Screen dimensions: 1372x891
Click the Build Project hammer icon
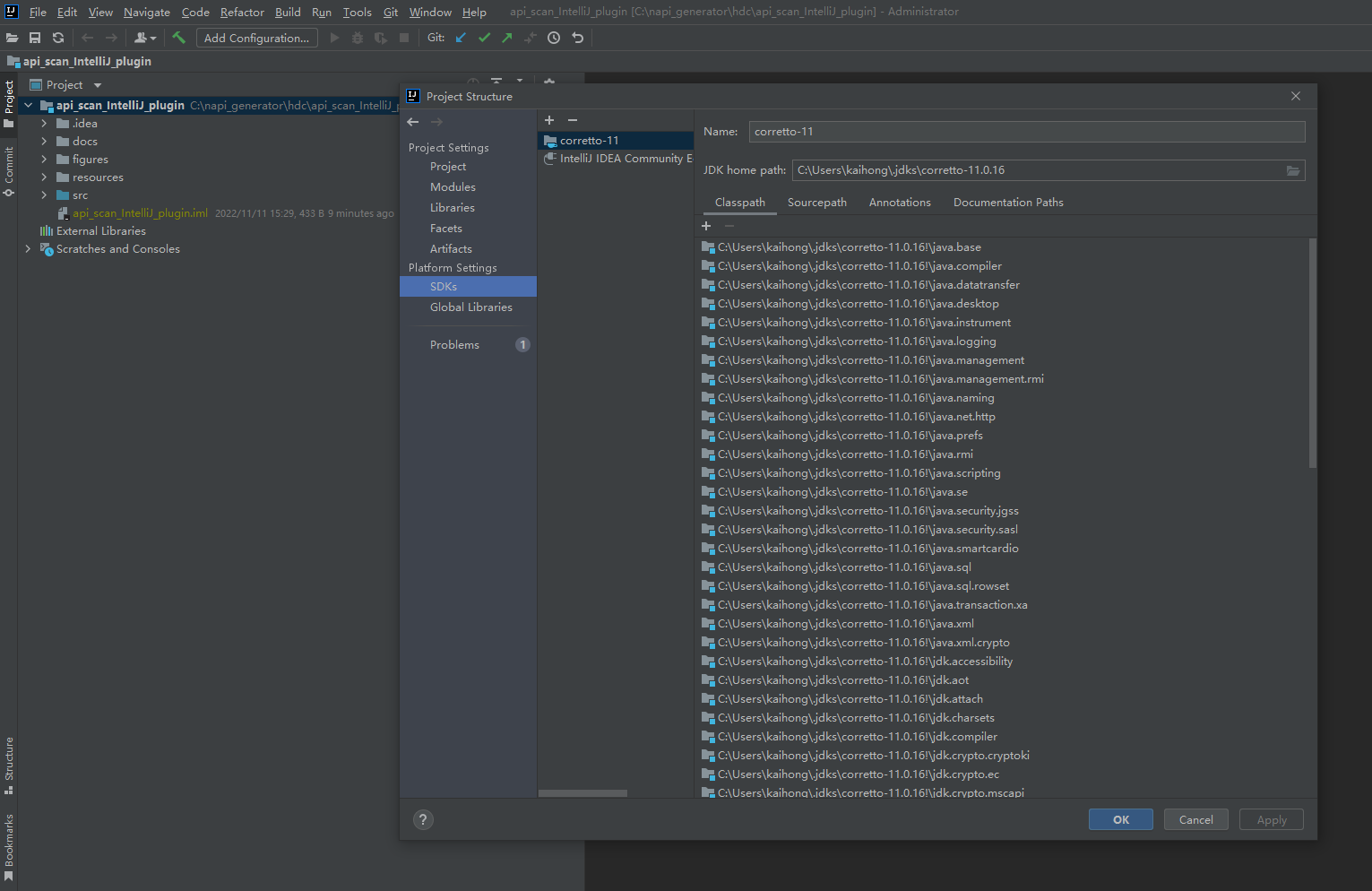[178, 38]
